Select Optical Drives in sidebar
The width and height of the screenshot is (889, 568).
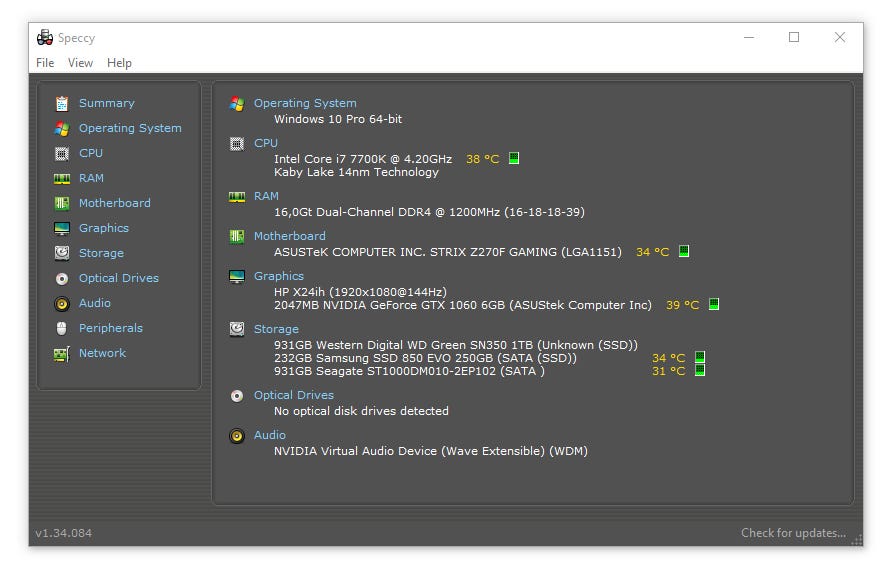pos(118,278)
